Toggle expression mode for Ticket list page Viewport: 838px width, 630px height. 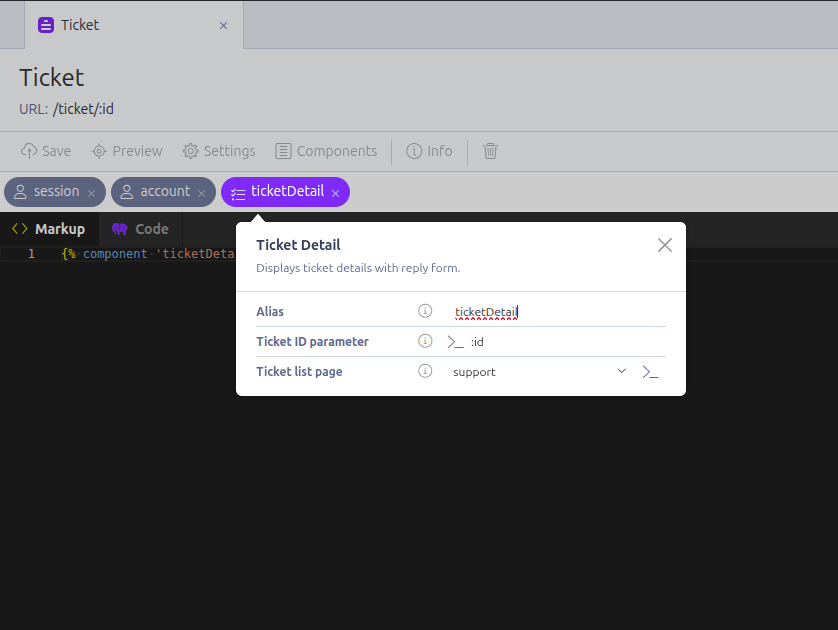(x=650, y=372)
